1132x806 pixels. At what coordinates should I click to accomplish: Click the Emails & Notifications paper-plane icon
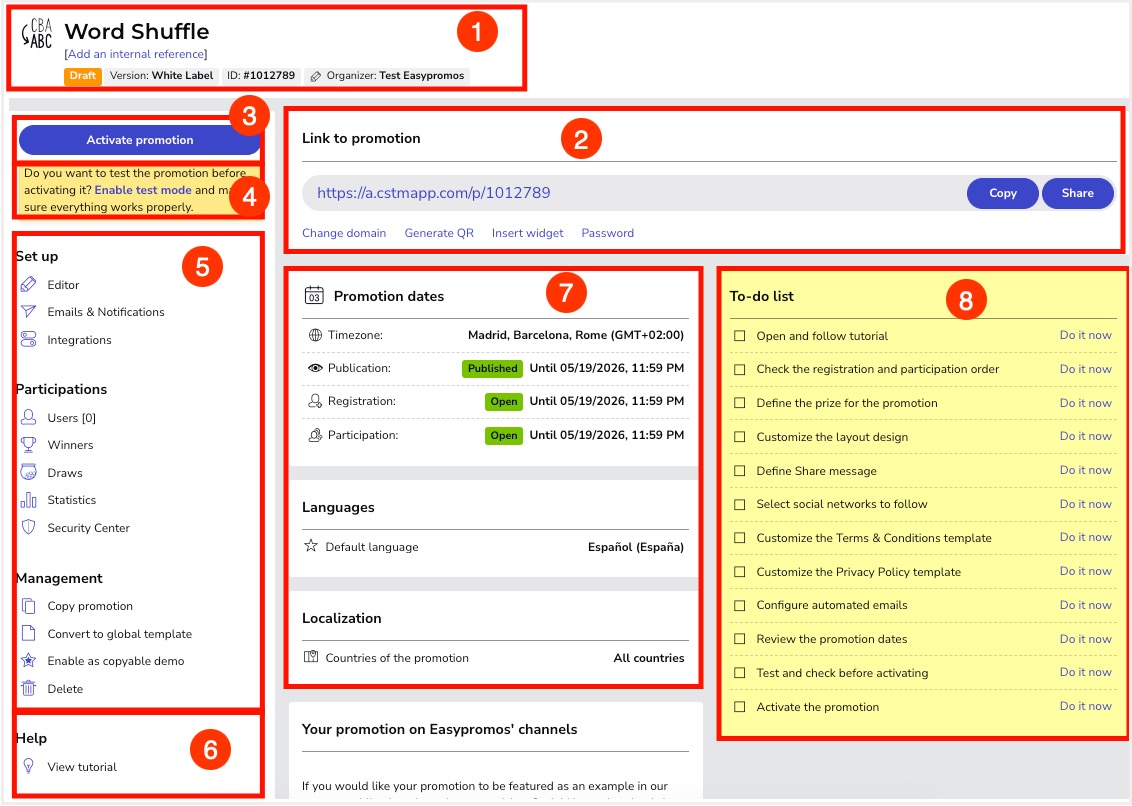(x=28, y=311)
